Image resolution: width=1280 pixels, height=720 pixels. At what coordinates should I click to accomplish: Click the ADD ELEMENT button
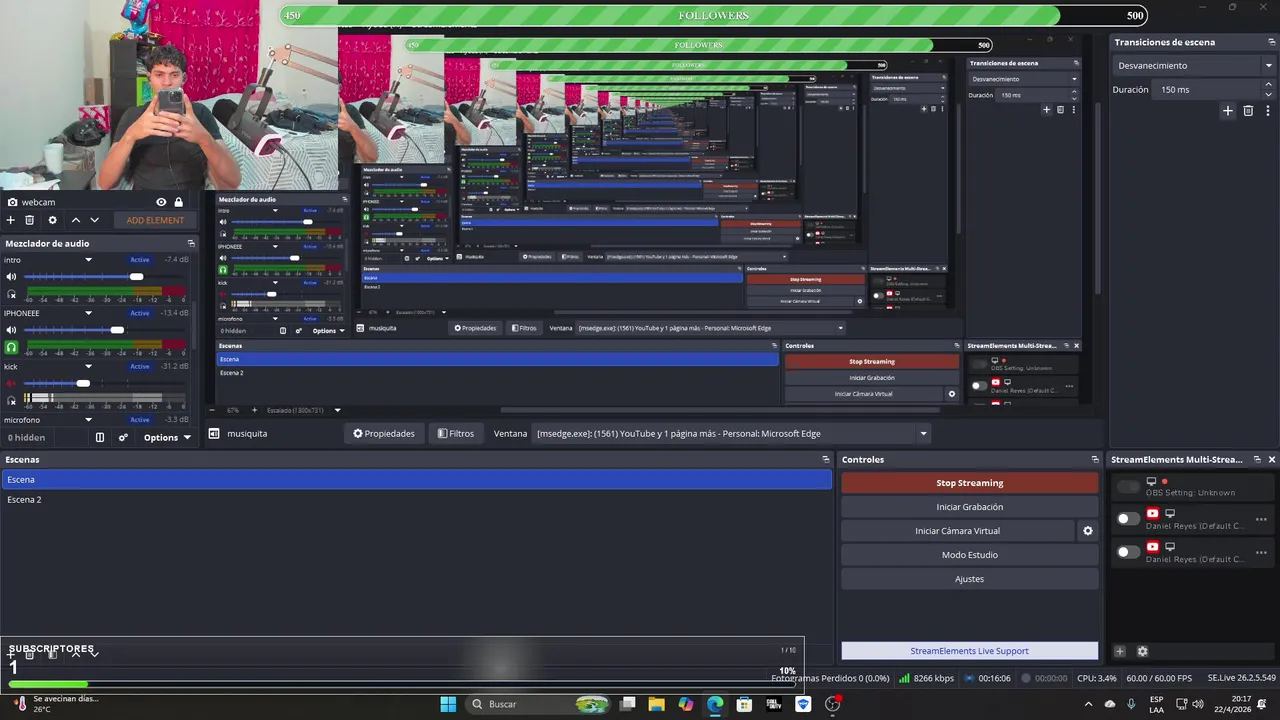pyautogui.click(x=155, y=220)
